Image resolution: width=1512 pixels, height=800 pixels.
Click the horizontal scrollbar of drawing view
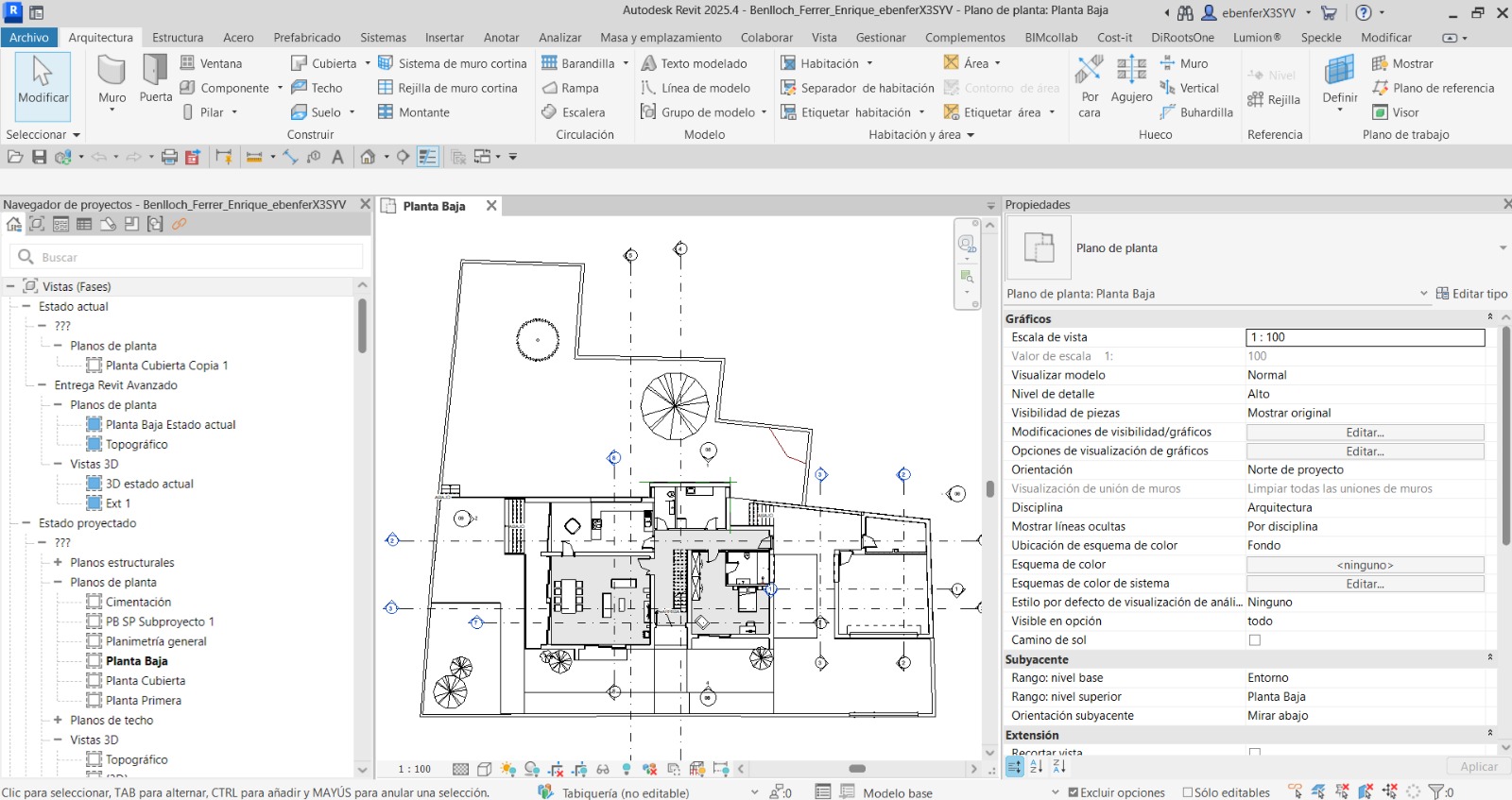857,769
